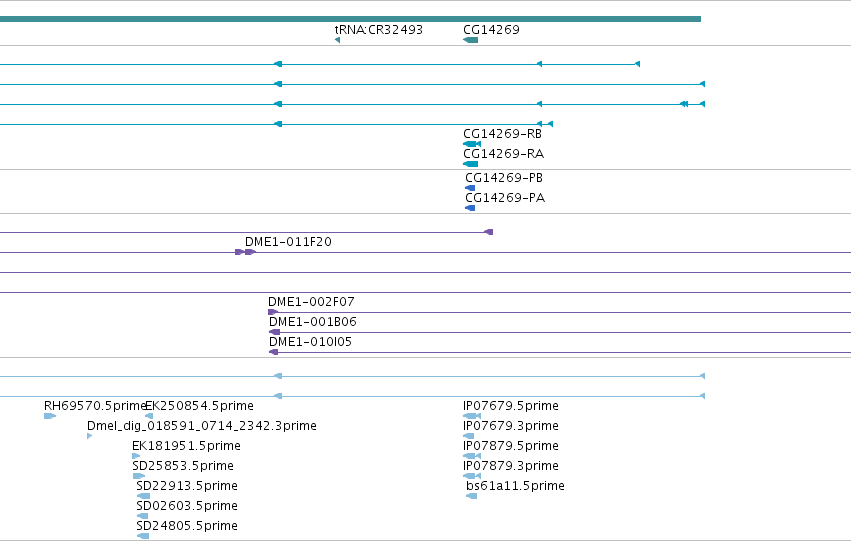Select the EK181951.5prime EST glyph

136,456
